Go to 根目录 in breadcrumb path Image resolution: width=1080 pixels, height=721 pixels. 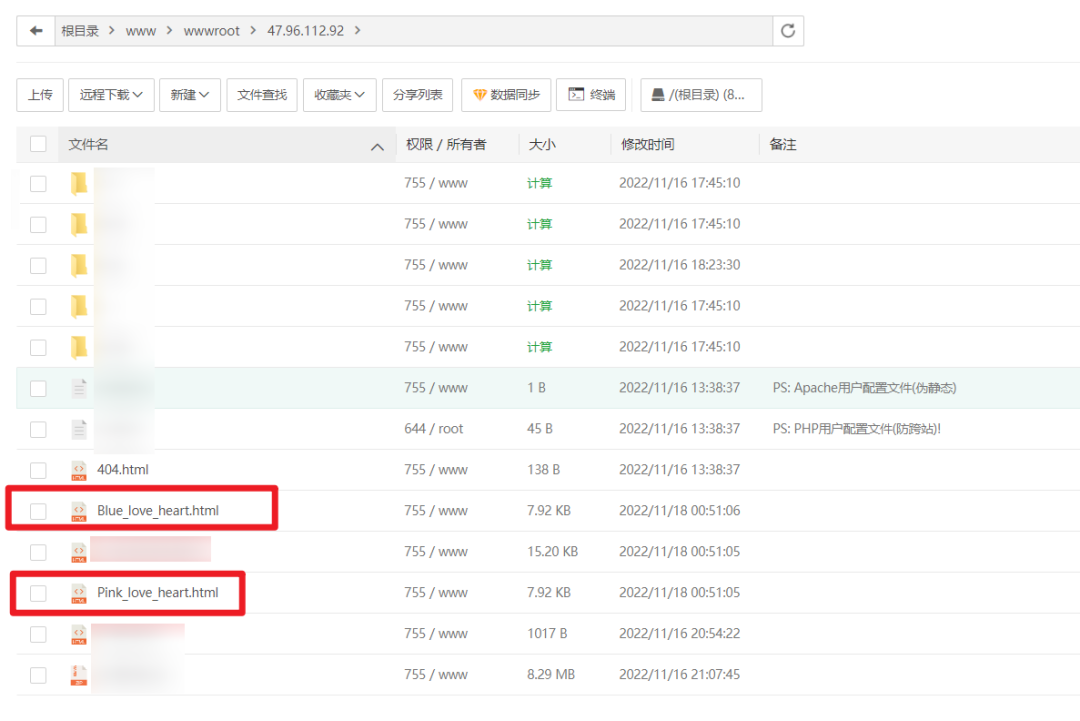pyautogui.click(x=80, y=31)
